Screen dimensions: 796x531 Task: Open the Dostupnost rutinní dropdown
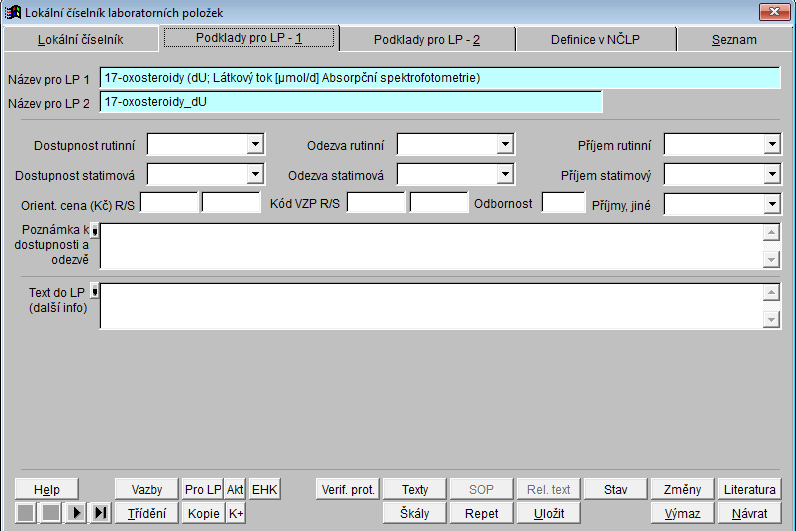click(x=256, y=145)
